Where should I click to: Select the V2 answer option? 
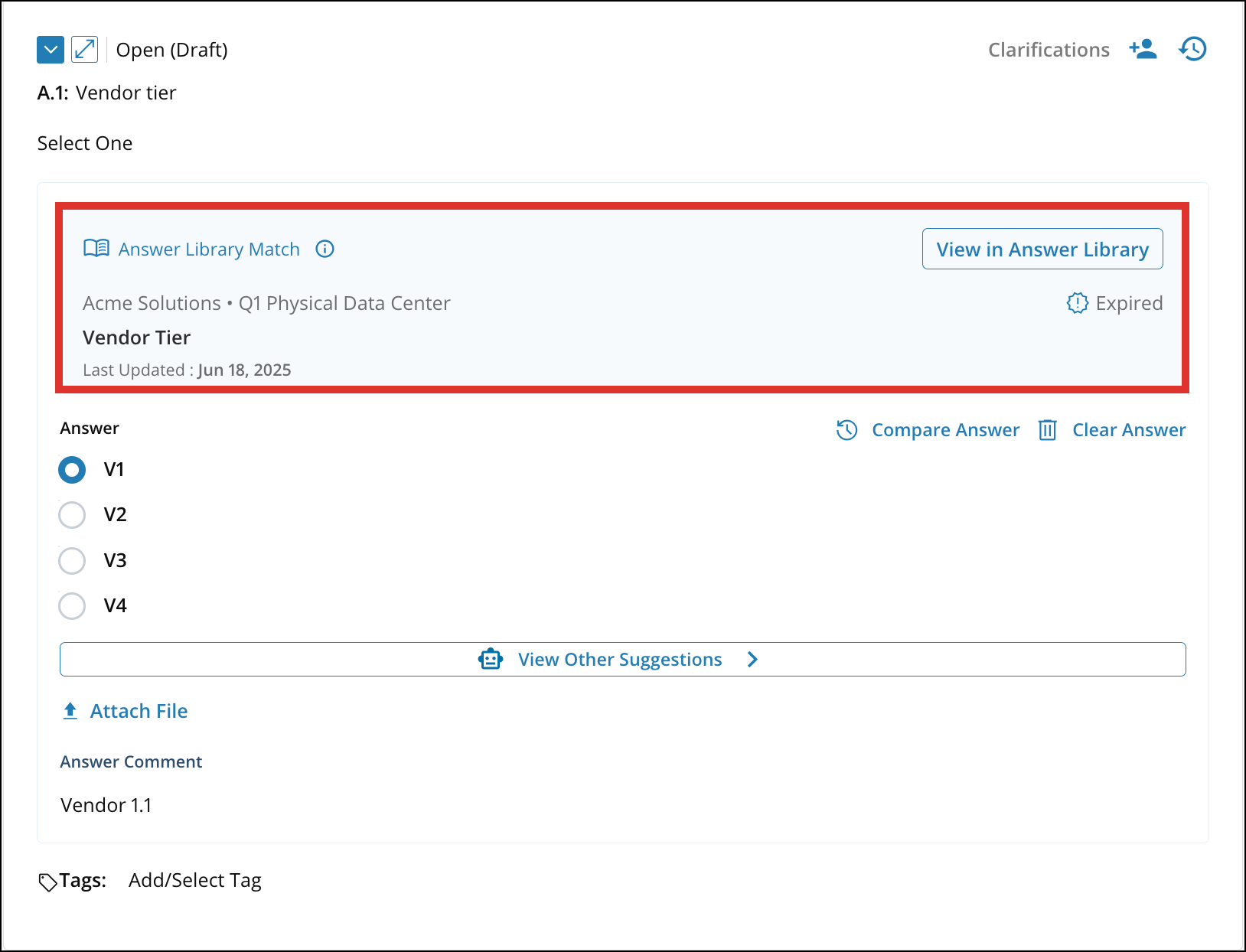[x=72, y=515]
